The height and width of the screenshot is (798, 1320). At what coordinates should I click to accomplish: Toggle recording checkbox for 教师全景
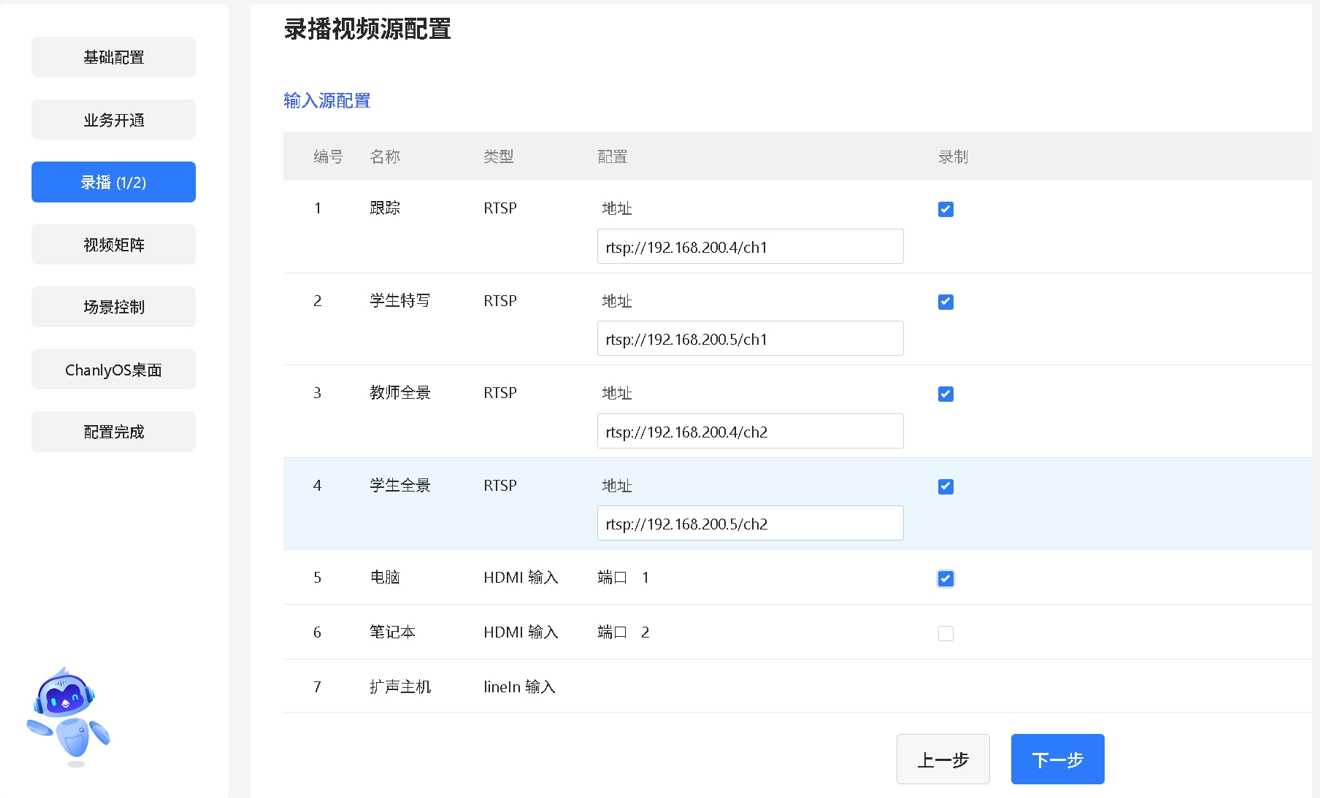[945, 394]
